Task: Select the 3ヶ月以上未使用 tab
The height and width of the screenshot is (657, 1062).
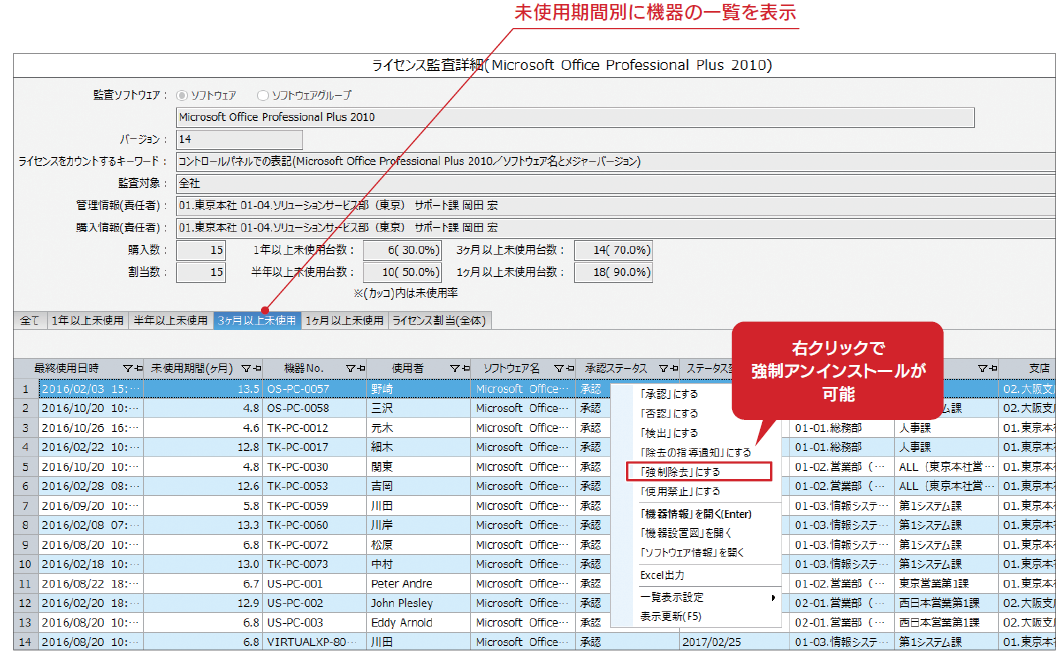Action: (x=257, y=320)
